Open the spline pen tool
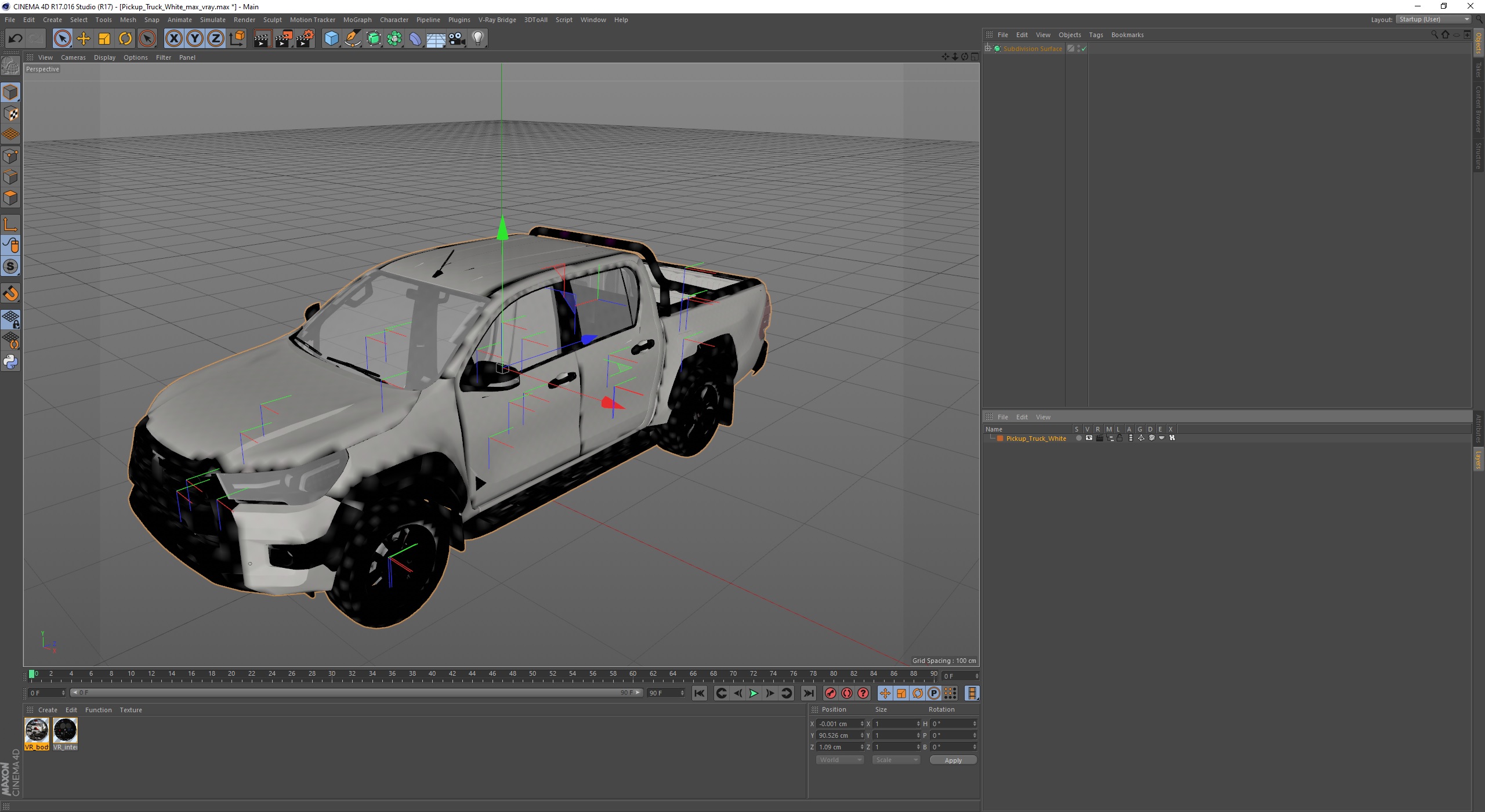The height and width of the screenshot is (812, 1485). 353,39
